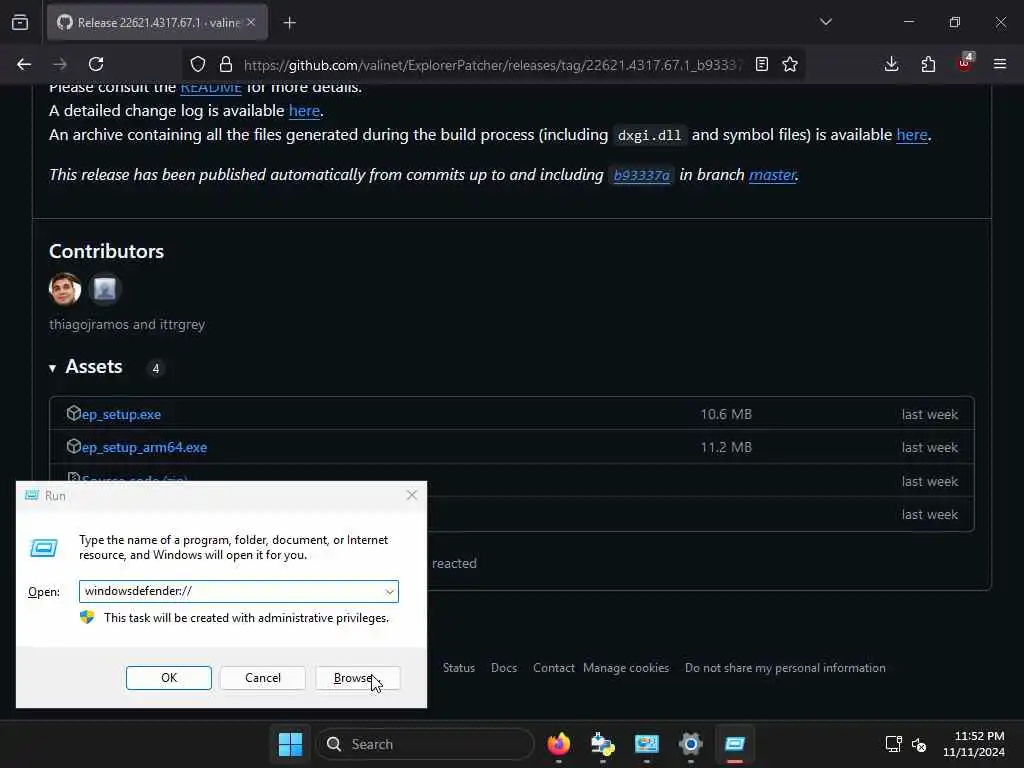The width and height of the screenshot is (1024, 768).
Task: Open the list all tabs chevron
Action: (826, 22)
